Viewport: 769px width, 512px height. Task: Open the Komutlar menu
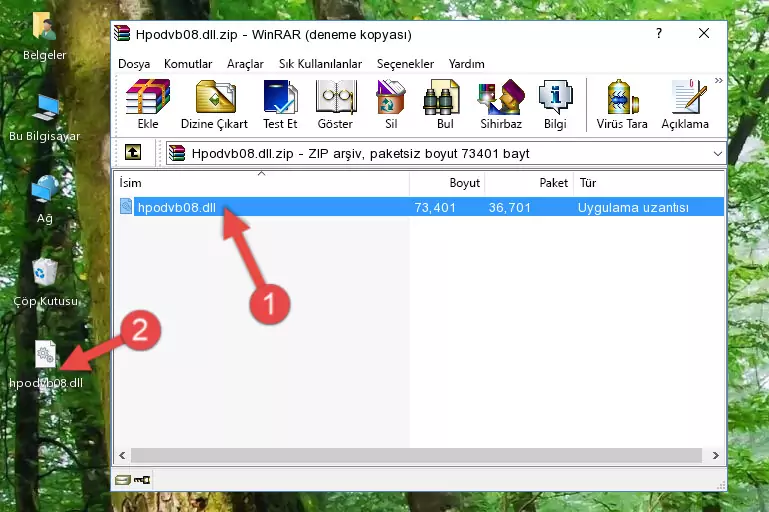coord(188,64)
